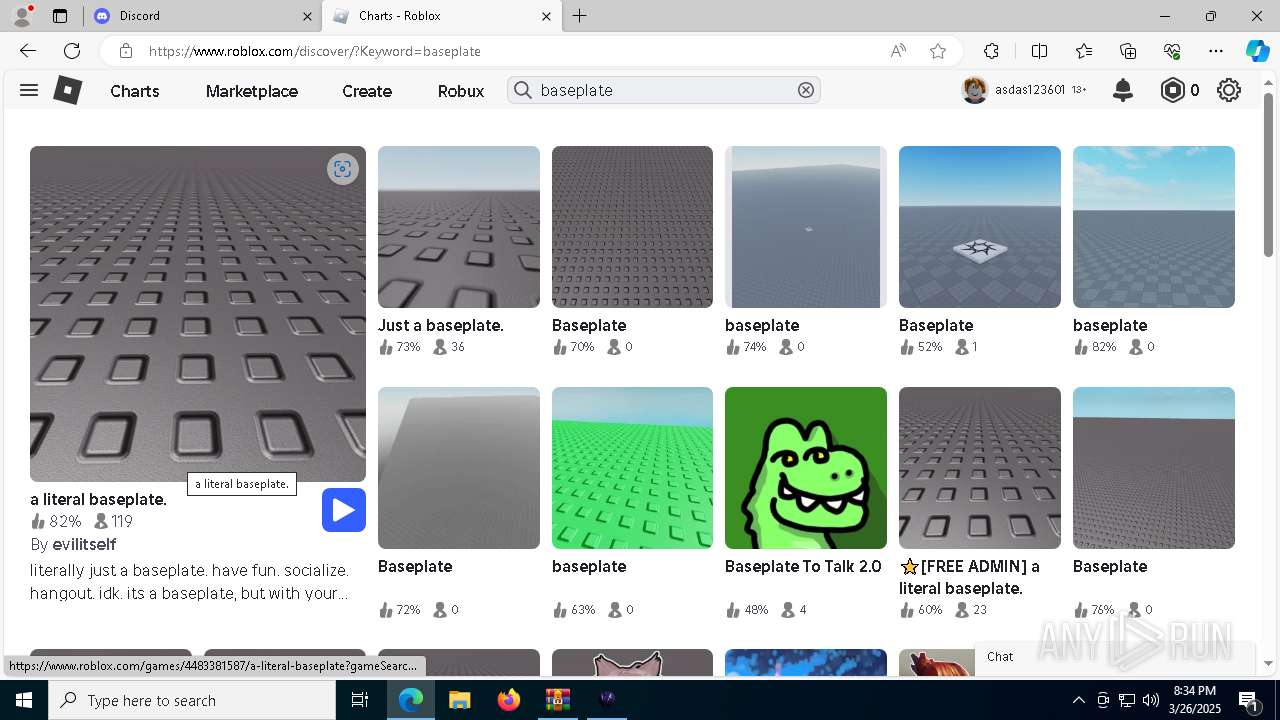The image size is (1280, 720).
Task: Open the Roblox hamburger navigation menu
Action: click(x=29, y=90)
